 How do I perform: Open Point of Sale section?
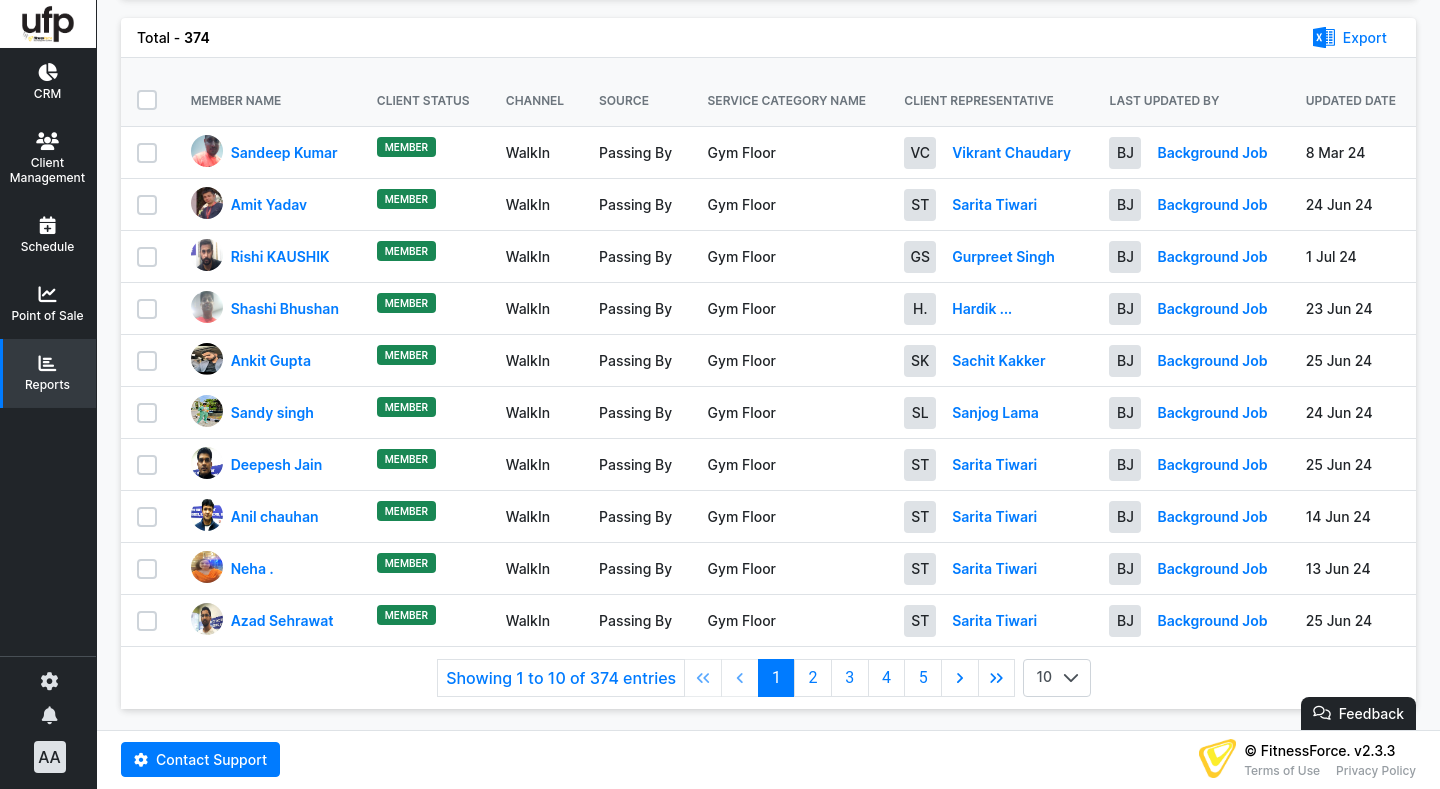48,303
